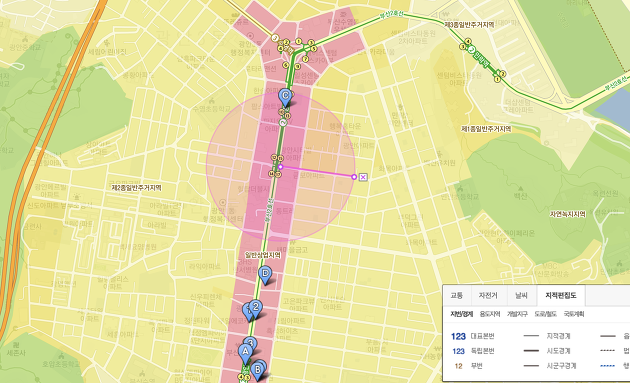Click exit 2 marker at Minrak station
Screen dimensions: 630x383
[502, 74]
